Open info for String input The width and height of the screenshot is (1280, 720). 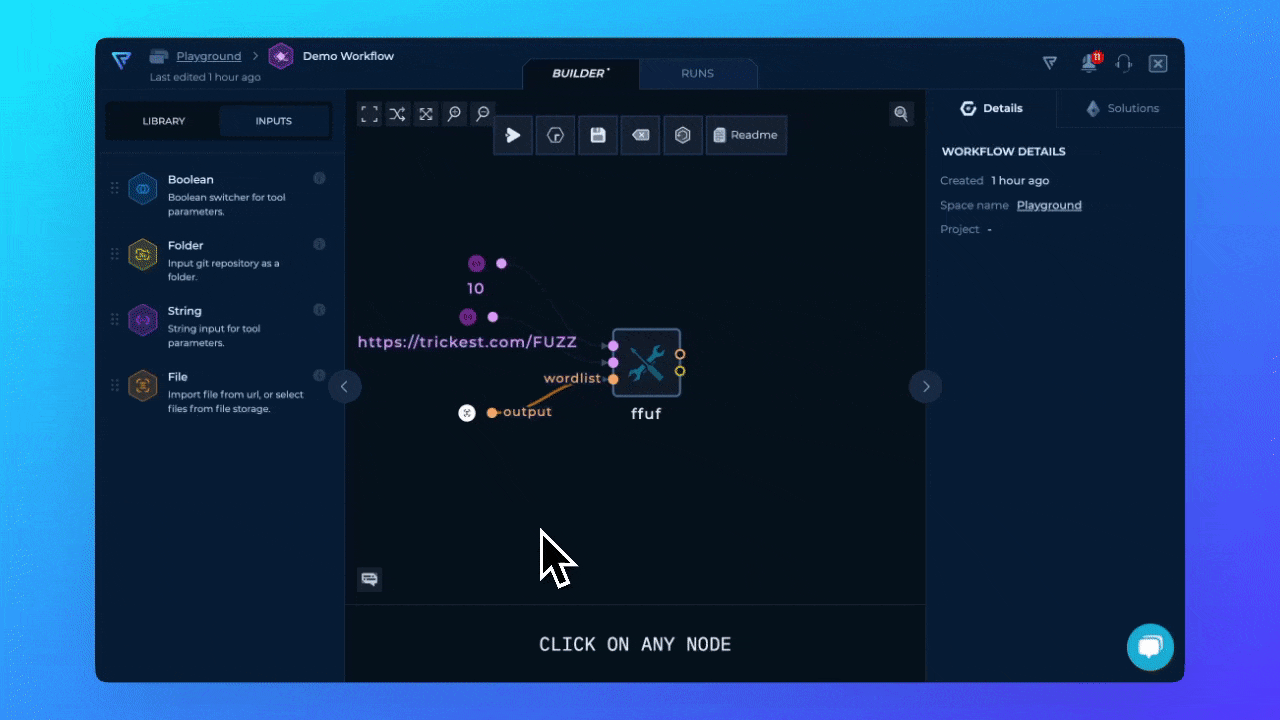point(319,310)
